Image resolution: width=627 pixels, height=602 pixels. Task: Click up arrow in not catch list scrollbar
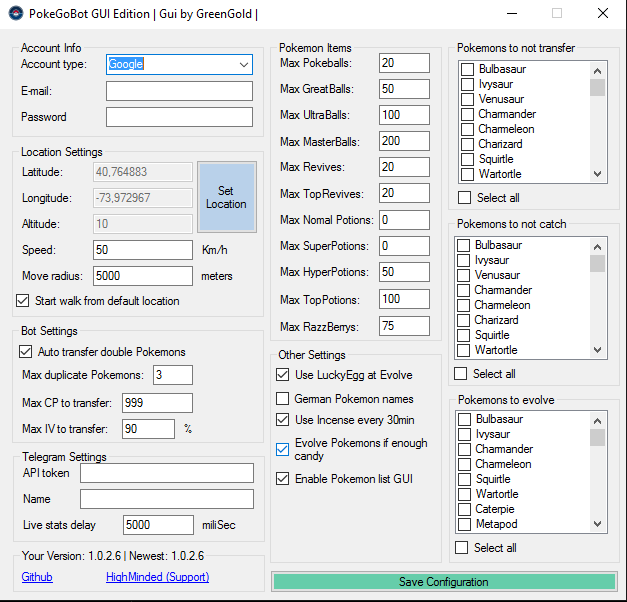tap(597, 247)
